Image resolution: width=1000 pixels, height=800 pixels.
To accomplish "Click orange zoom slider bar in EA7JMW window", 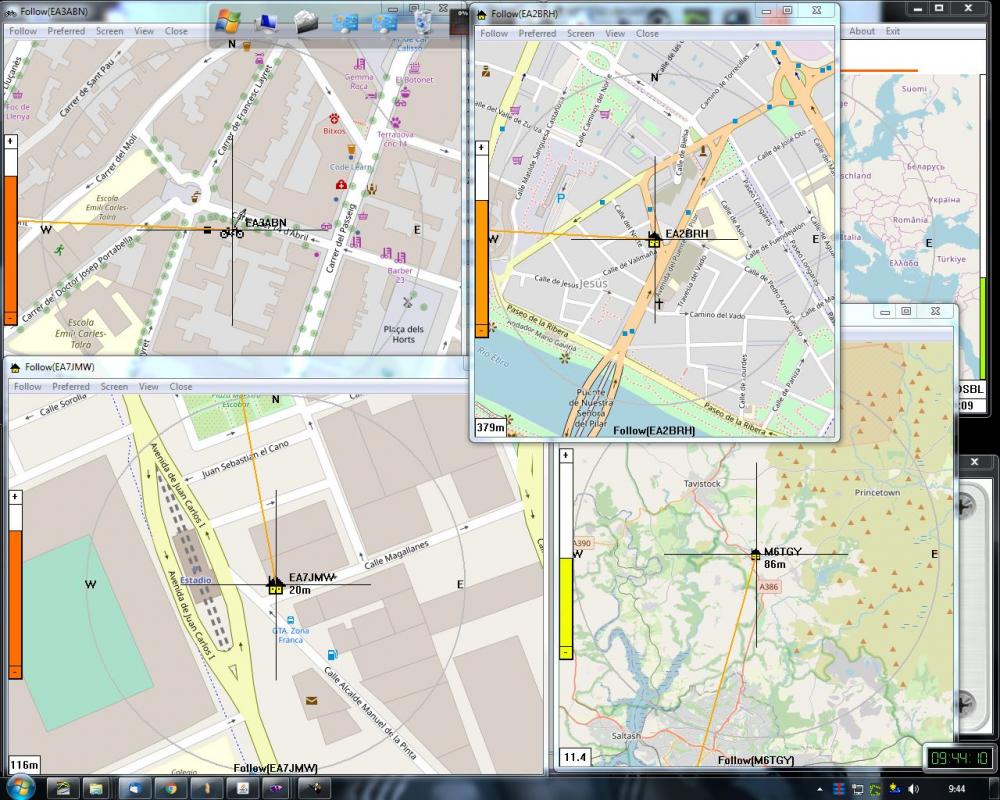I will (15, 600).
